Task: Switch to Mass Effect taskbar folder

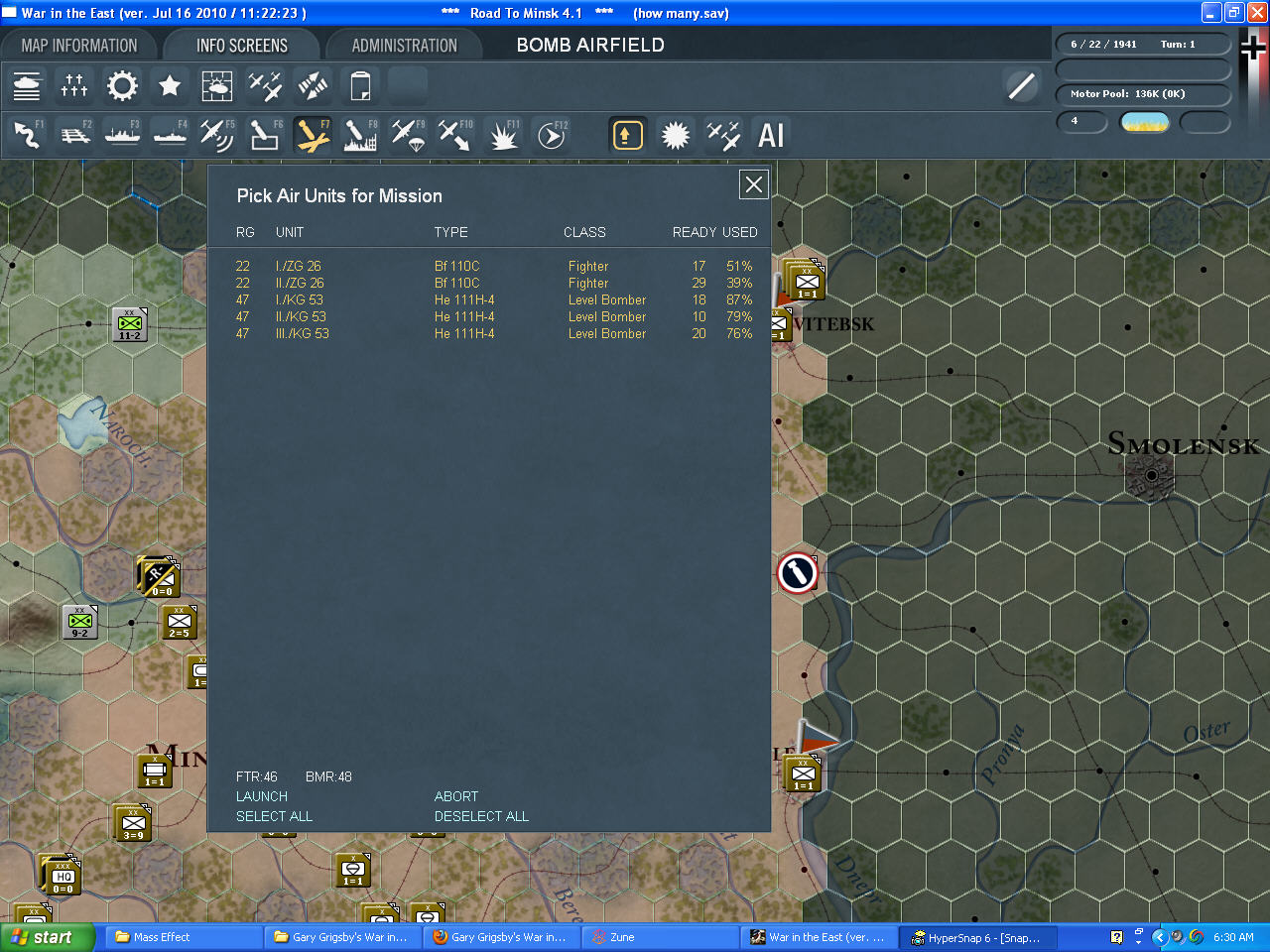Action: 184,937
